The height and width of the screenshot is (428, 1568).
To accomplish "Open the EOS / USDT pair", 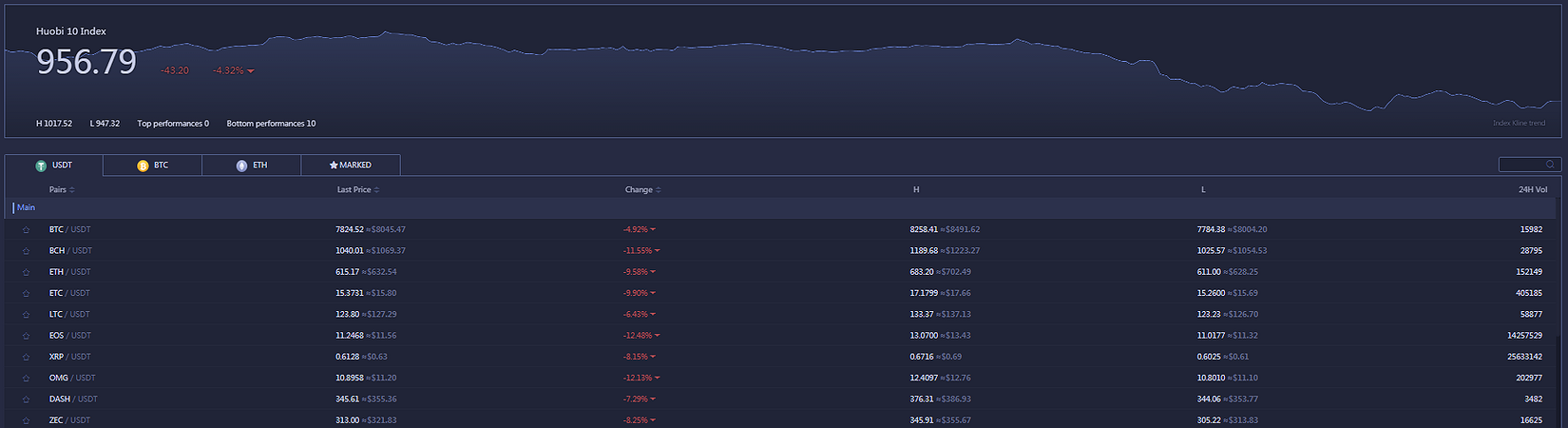I will coord(70,336).
